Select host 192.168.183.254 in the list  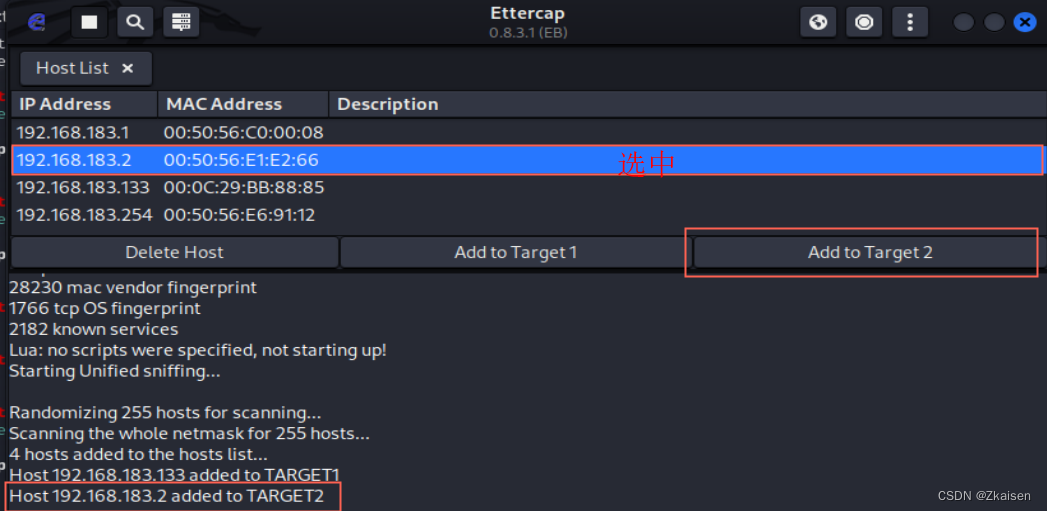point(528,215)
